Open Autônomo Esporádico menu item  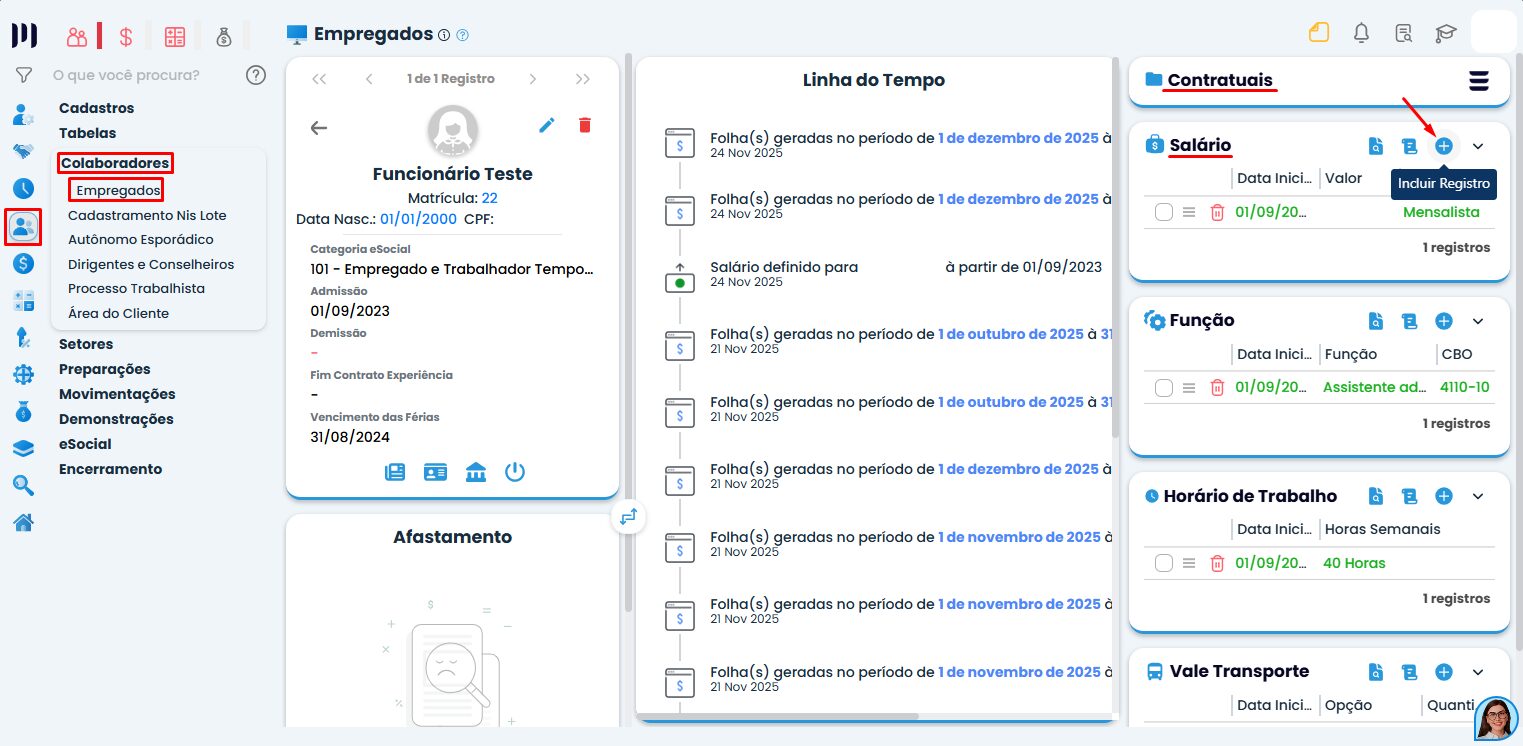pos(140,240)
